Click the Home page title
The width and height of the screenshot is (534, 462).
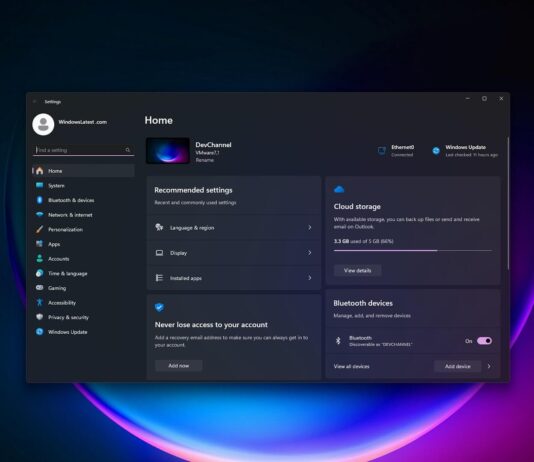click(159, 120)
